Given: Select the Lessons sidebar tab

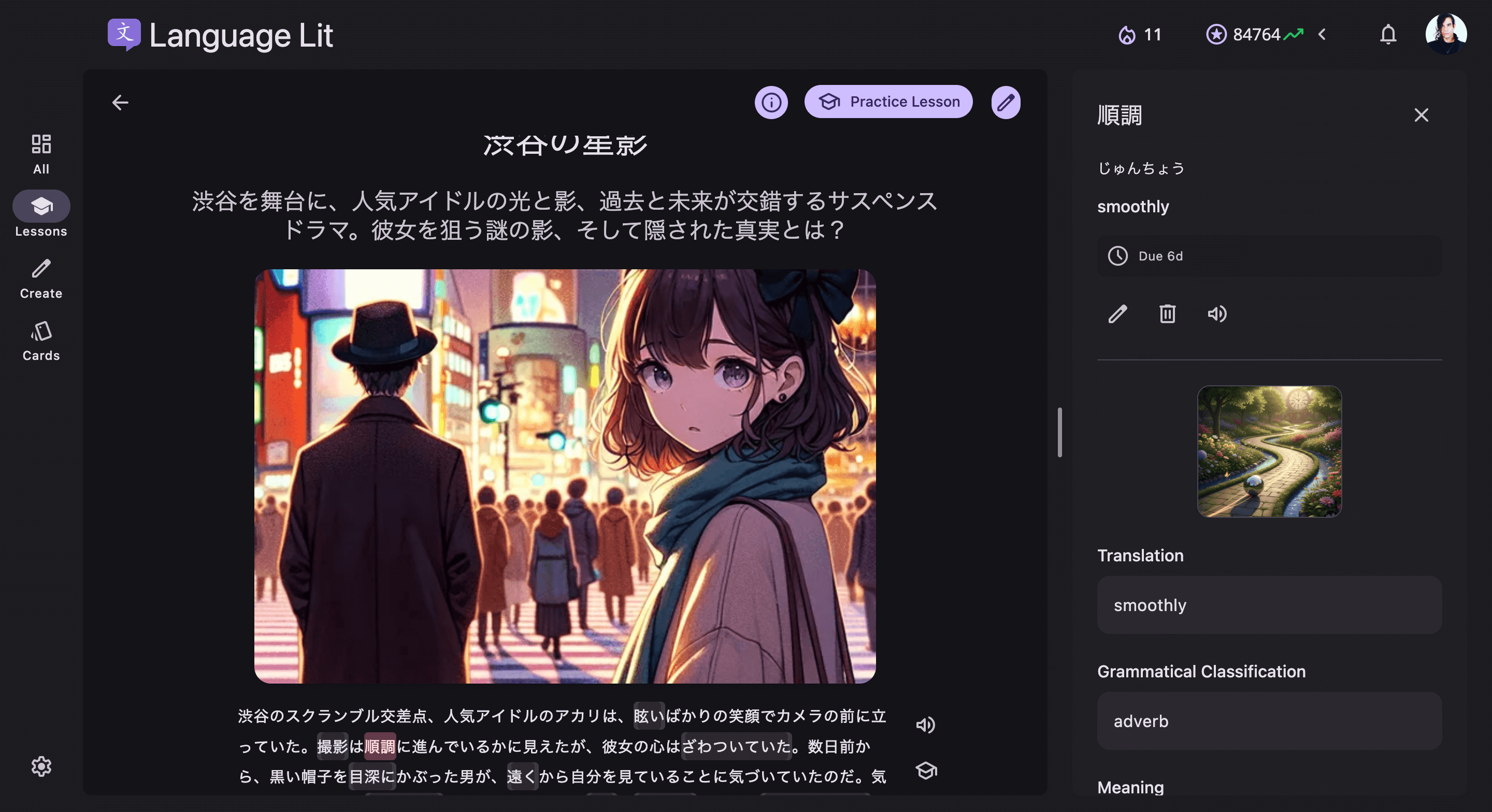Looking at the screenshot, I should point(41,214).
